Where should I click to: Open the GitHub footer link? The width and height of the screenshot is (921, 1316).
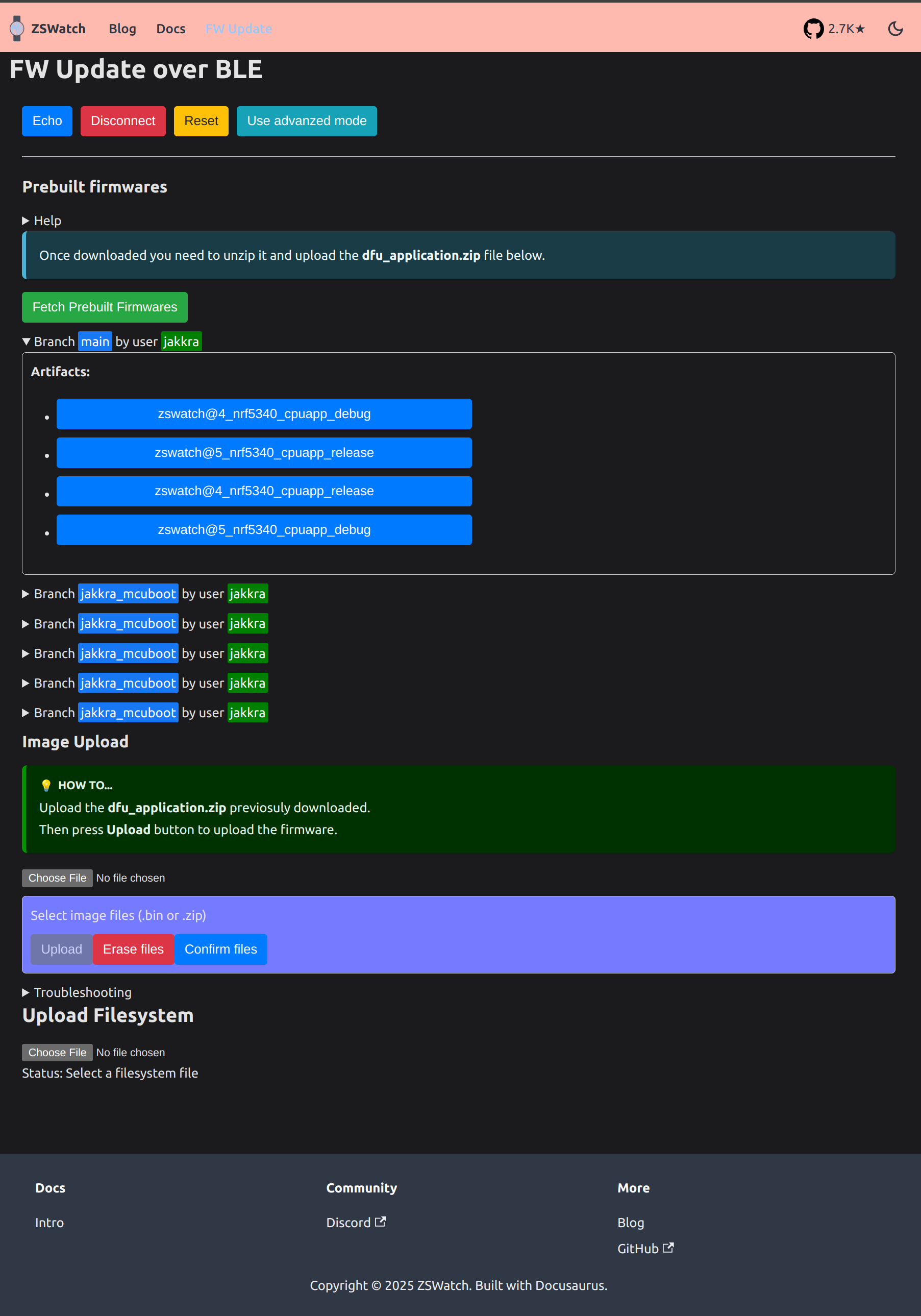tap(645, 1249)
